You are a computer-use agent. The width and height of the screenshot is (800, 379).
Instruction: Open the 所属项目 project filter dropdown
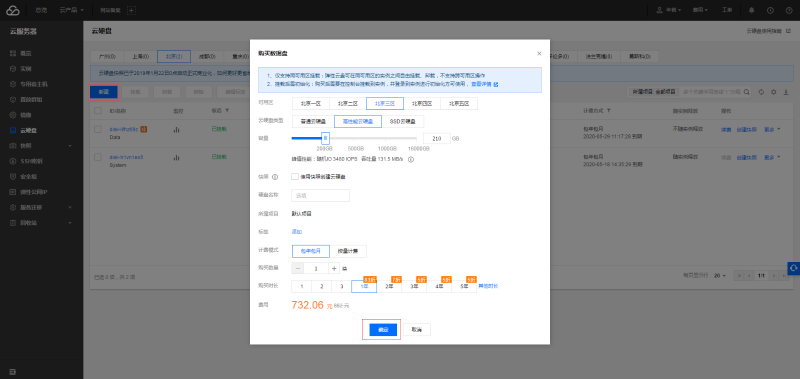654,92
